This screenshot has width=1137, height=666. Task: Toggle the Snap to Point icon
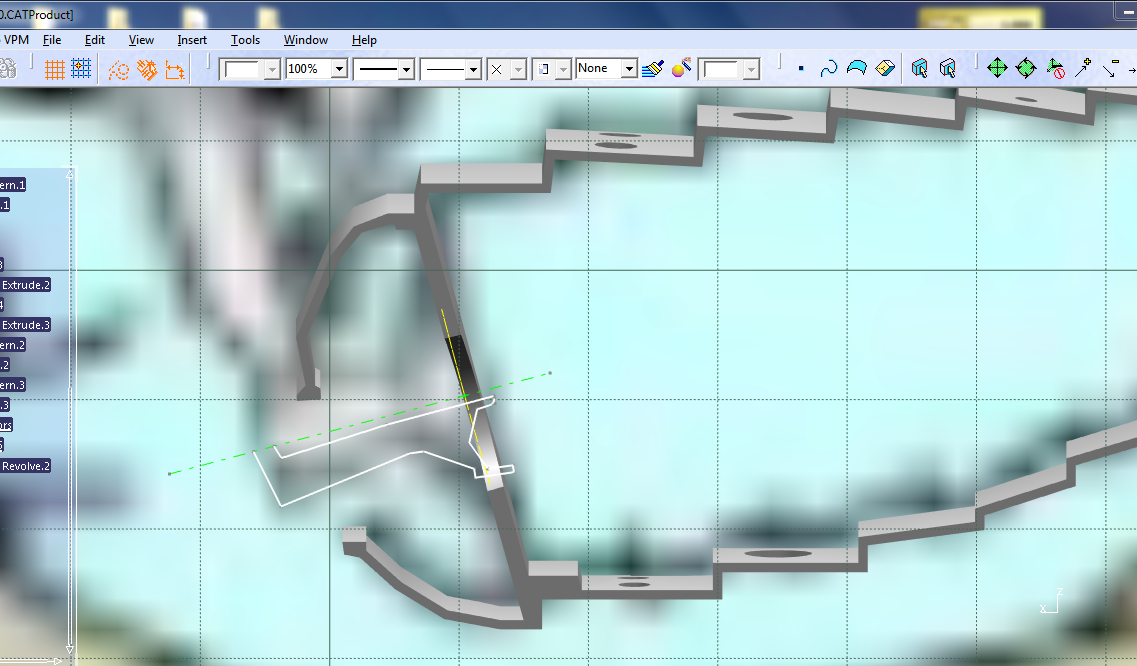[x=81, y=69]
